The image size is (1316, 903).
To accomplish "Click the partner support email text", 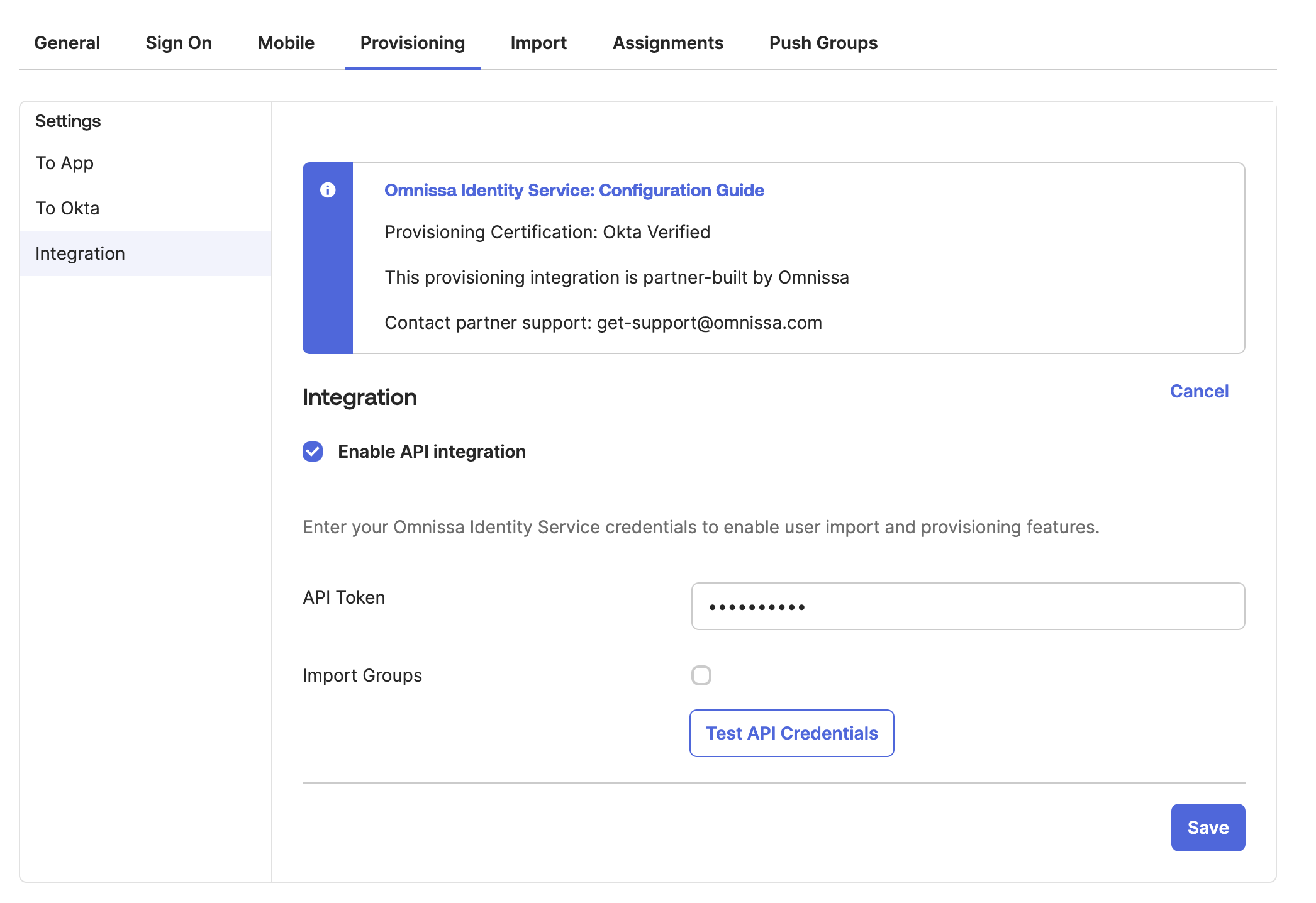I will pyautogui.click(x=710, y=323).
